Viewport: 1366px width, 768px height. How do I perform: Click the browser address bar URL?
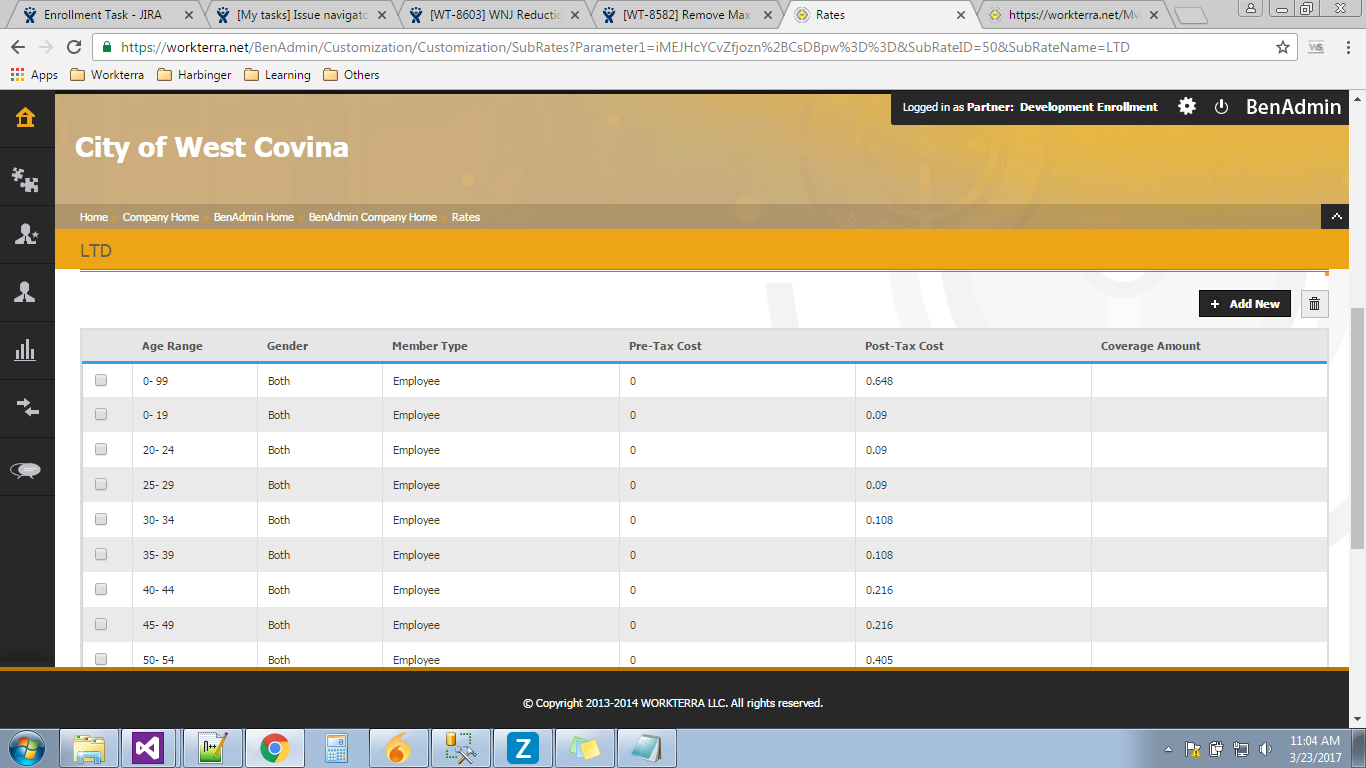pyautogui.click(x=625, y=47)
